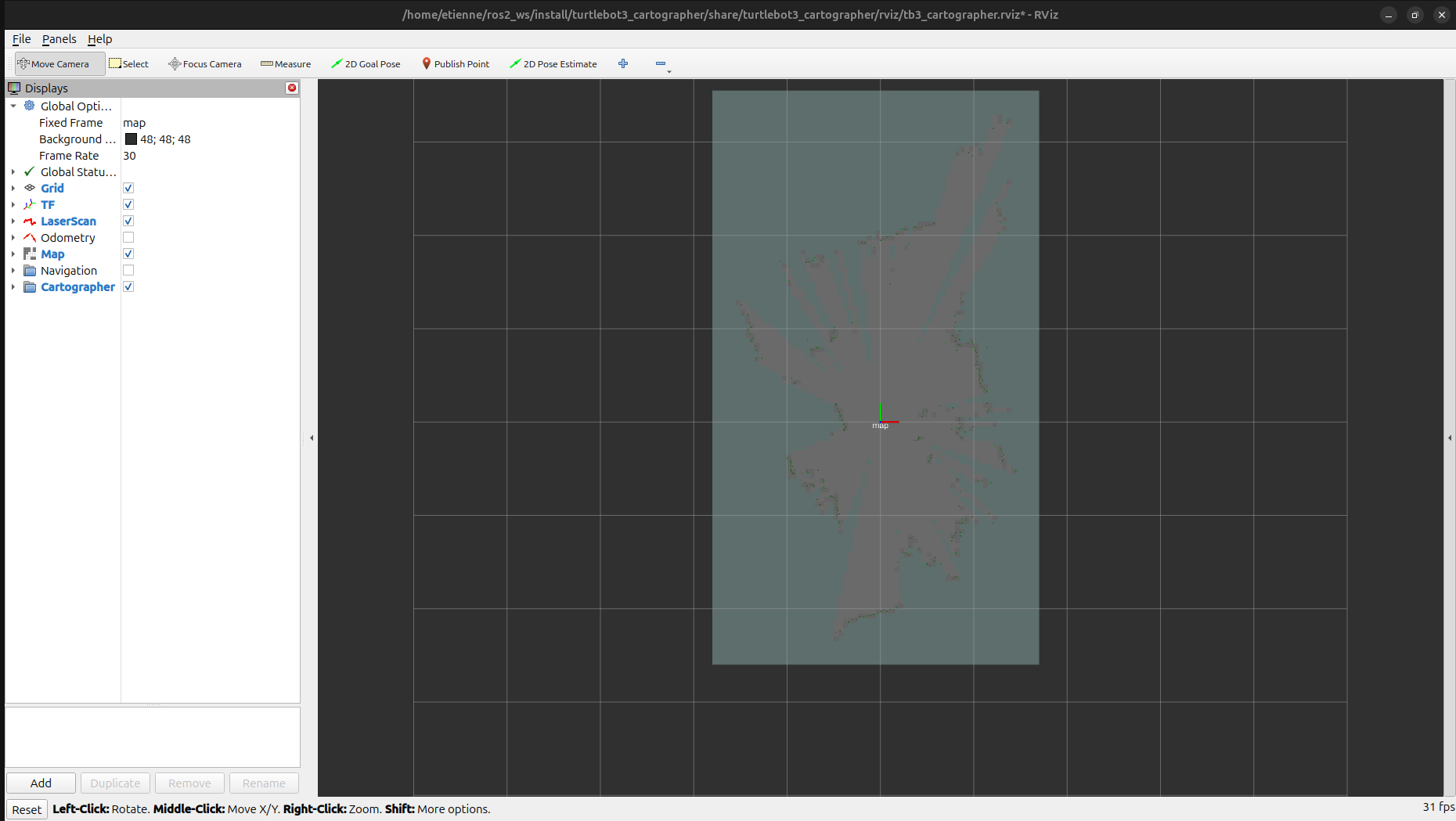Expand the Grid display settings
The height and width of the screenshot is (821, 1456).
[13, 188]
